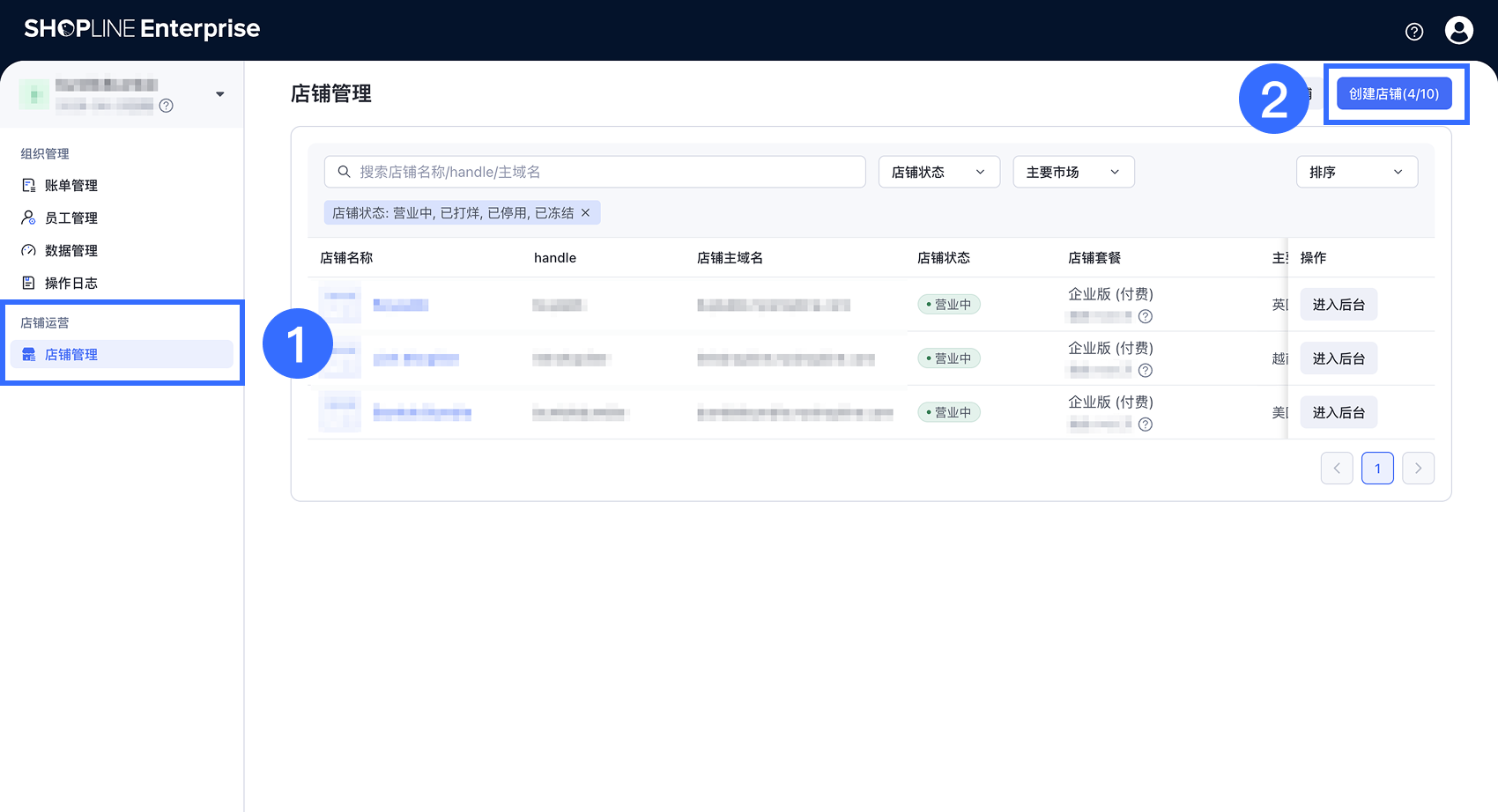The width and height of the screenshot is (1498, 812).
Task: Open 员工管理 from the sidebar
Action: point(70,218)
